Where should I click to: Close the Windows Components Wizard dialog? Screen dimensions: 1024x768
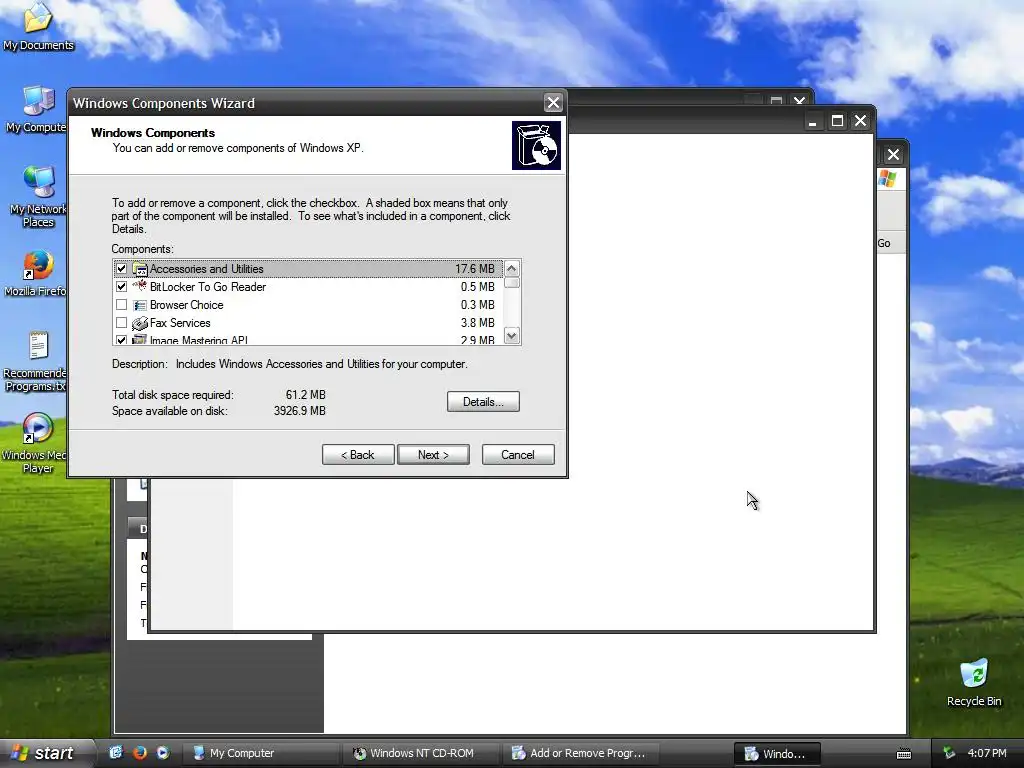pyautogui.click(x=553, y=103)
